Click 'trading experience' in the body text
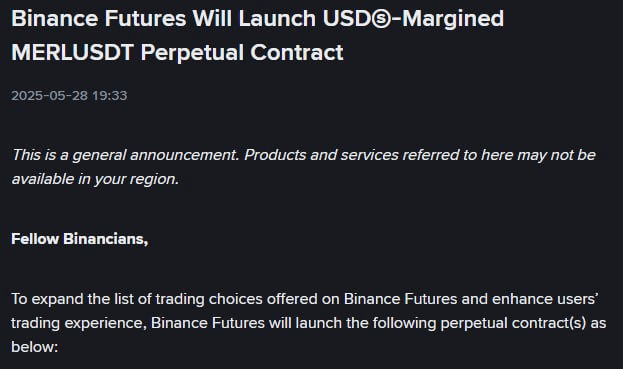The height and width of the screenshot is (369, 623). pyautogui.click(x=77, y=323)
